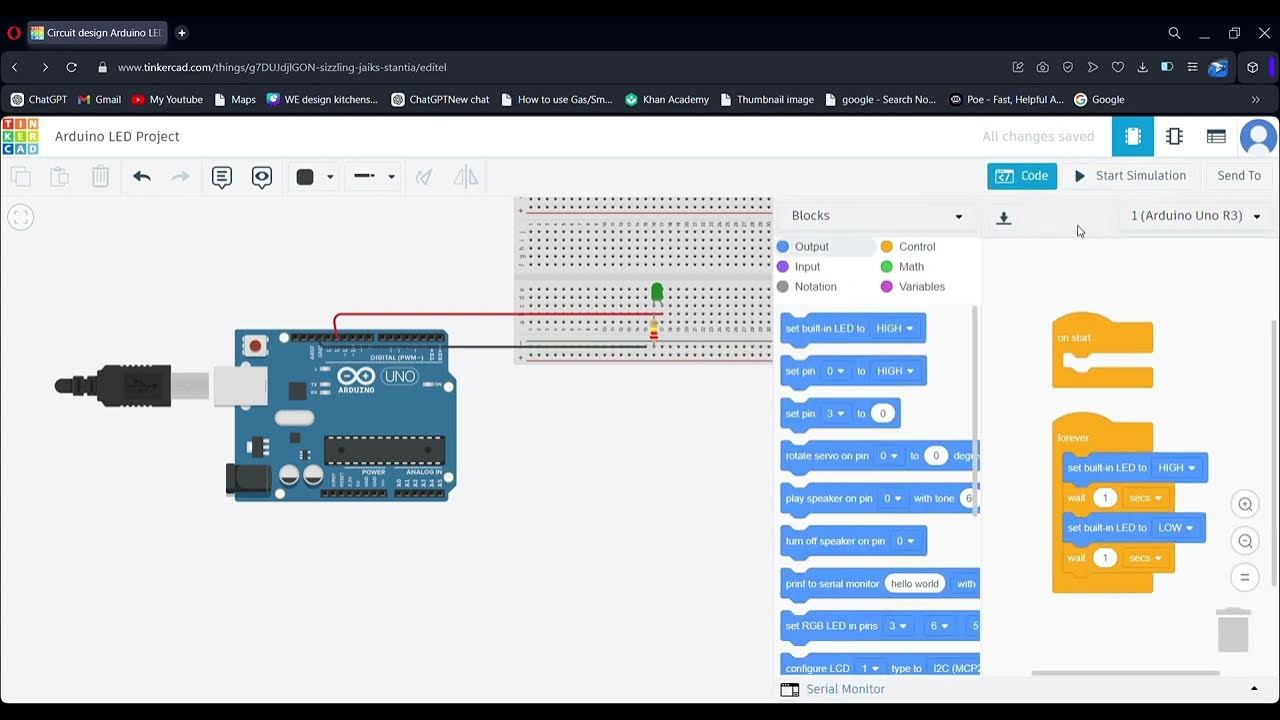This screenshot has width=1280, height=720.
Task: Click the value field in first wait block
Action: 1104,498
